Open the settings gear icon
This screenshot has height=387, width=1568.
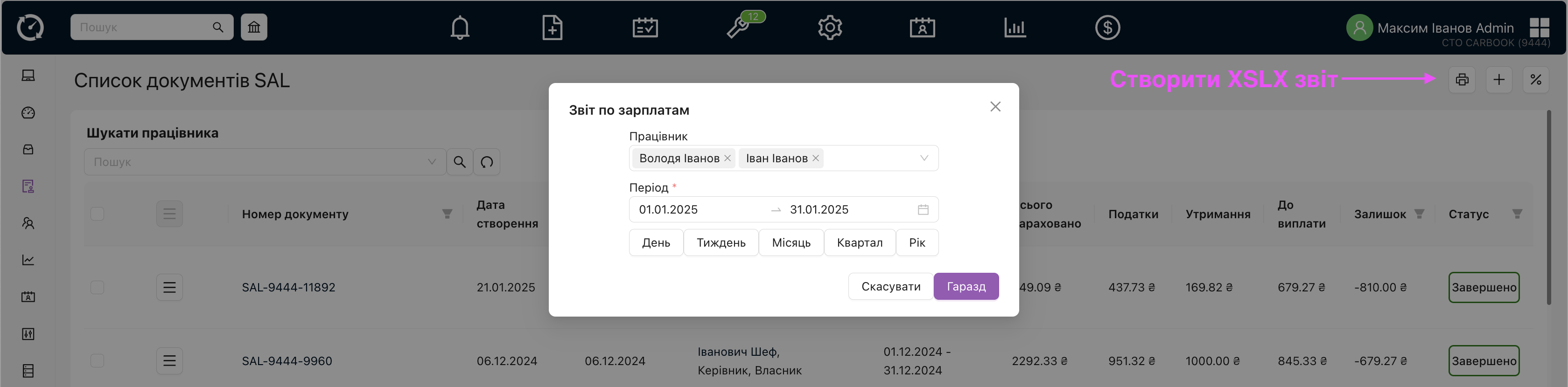click(x=830, y=28)
